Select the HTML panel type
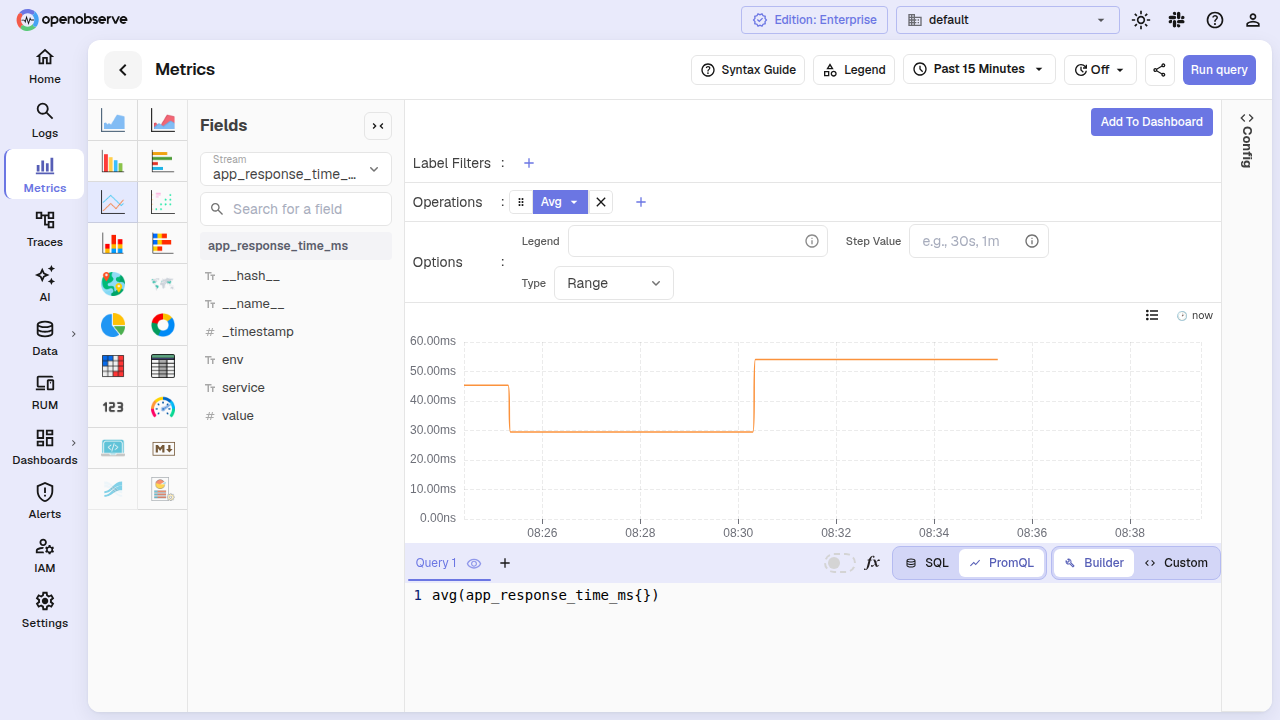 point(113,448)
